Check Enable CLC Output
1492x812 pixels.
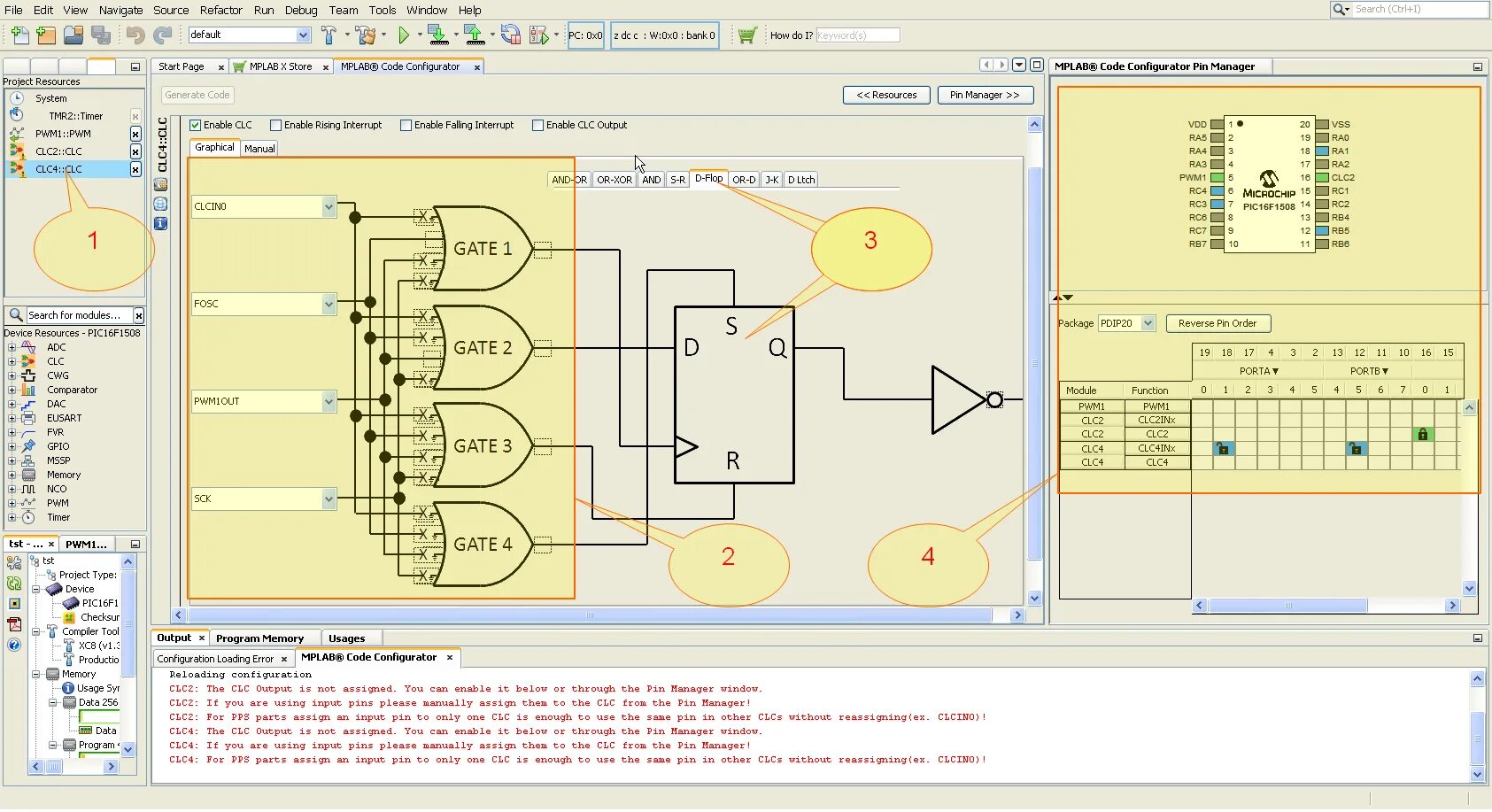coord(537,126)
